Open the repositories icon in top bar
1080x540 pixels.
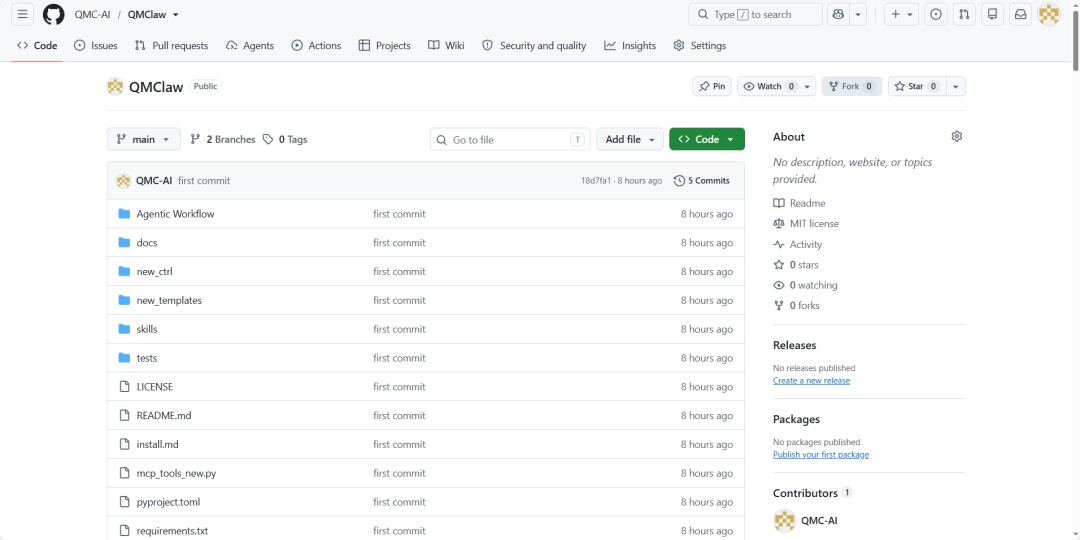993,14
